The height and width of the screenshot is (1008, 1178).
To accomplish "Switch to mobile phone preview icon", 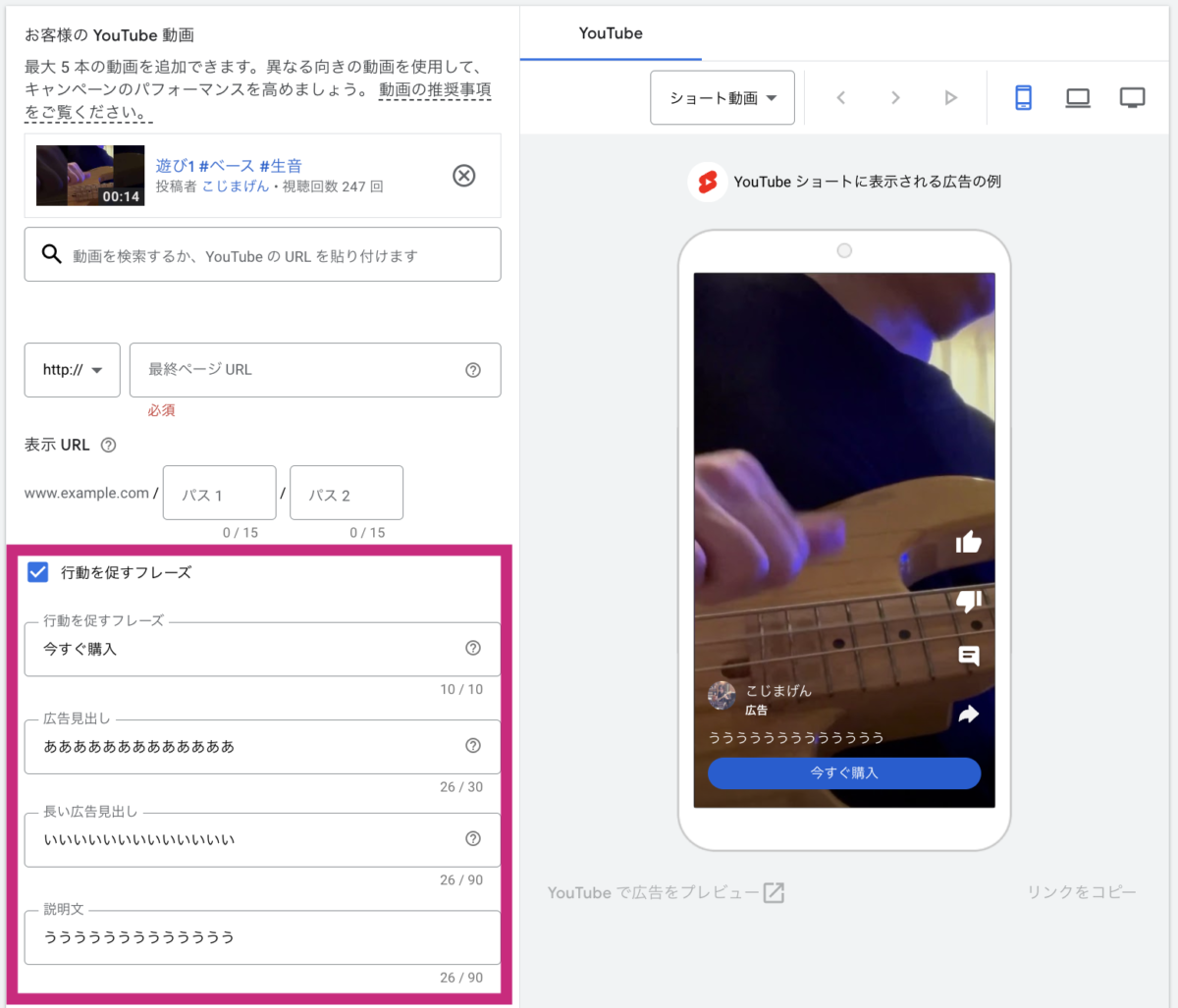I will click(1023, 97).
